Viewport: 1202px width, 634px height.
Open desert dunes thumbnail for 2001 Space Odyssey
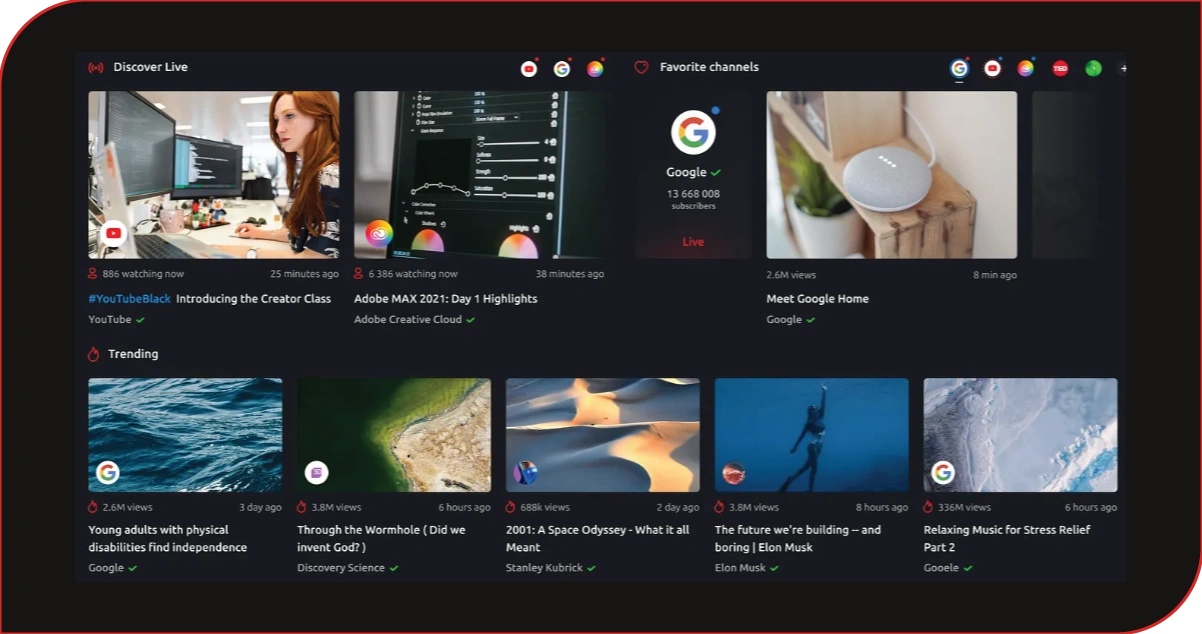click(602, 435)
